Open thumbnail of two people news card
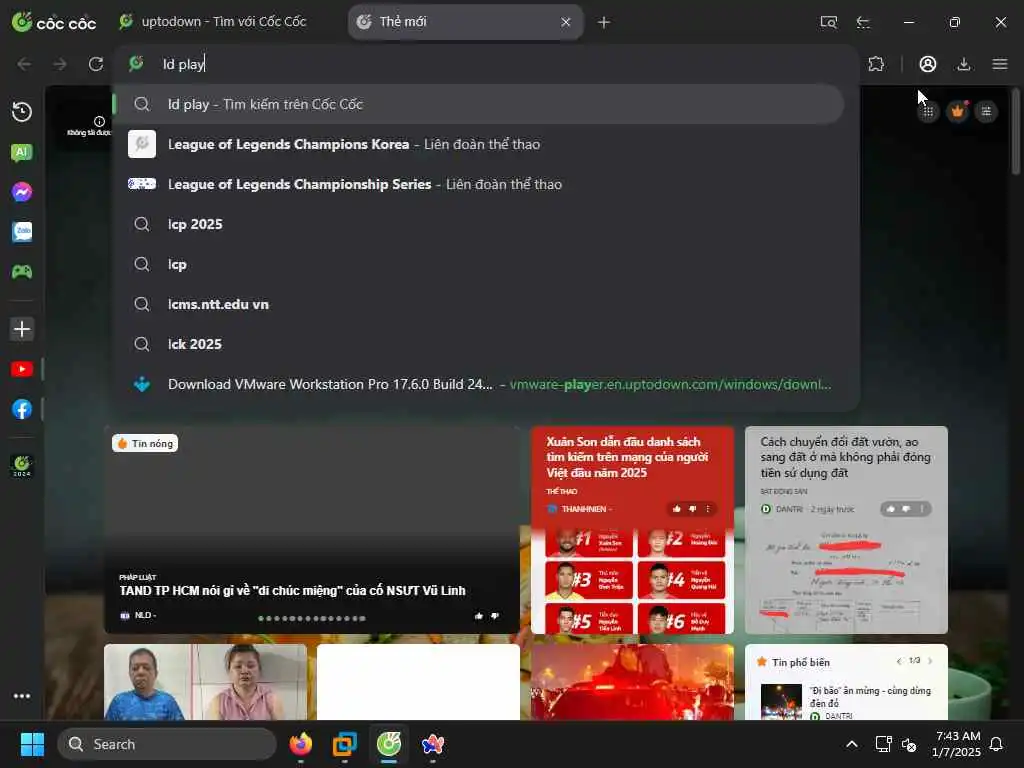Viewport: 1024px width, 768px height. (x=205, y=682)
